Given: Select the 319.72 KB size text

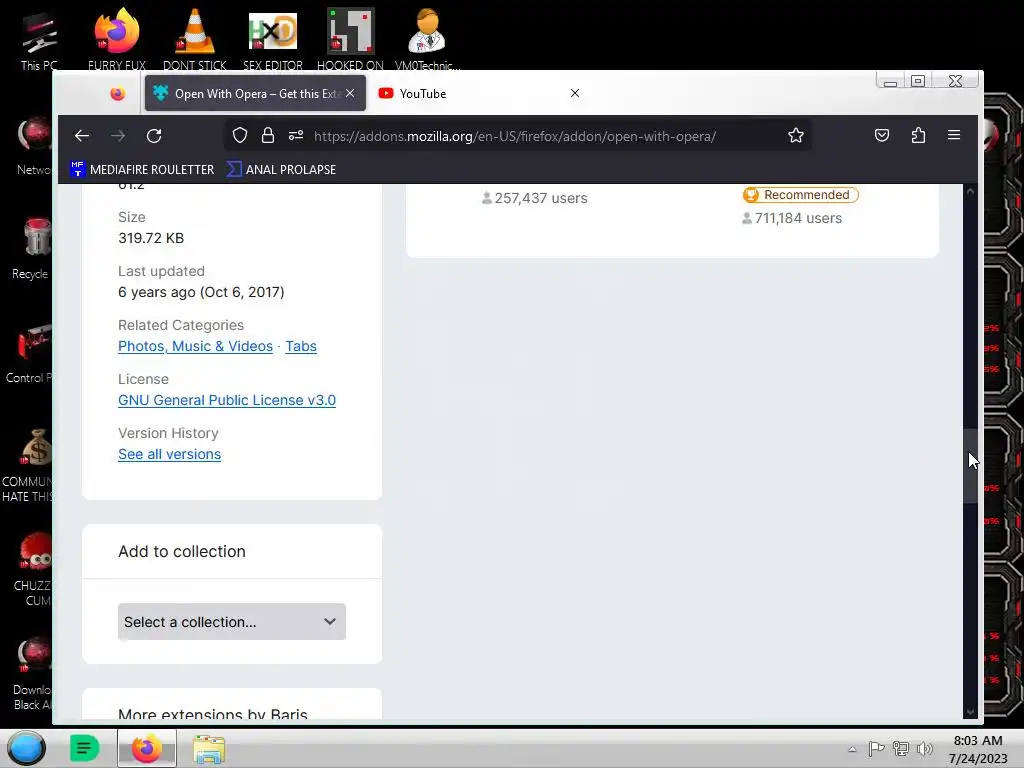Looking at the screenshot, I should [151, 238].
